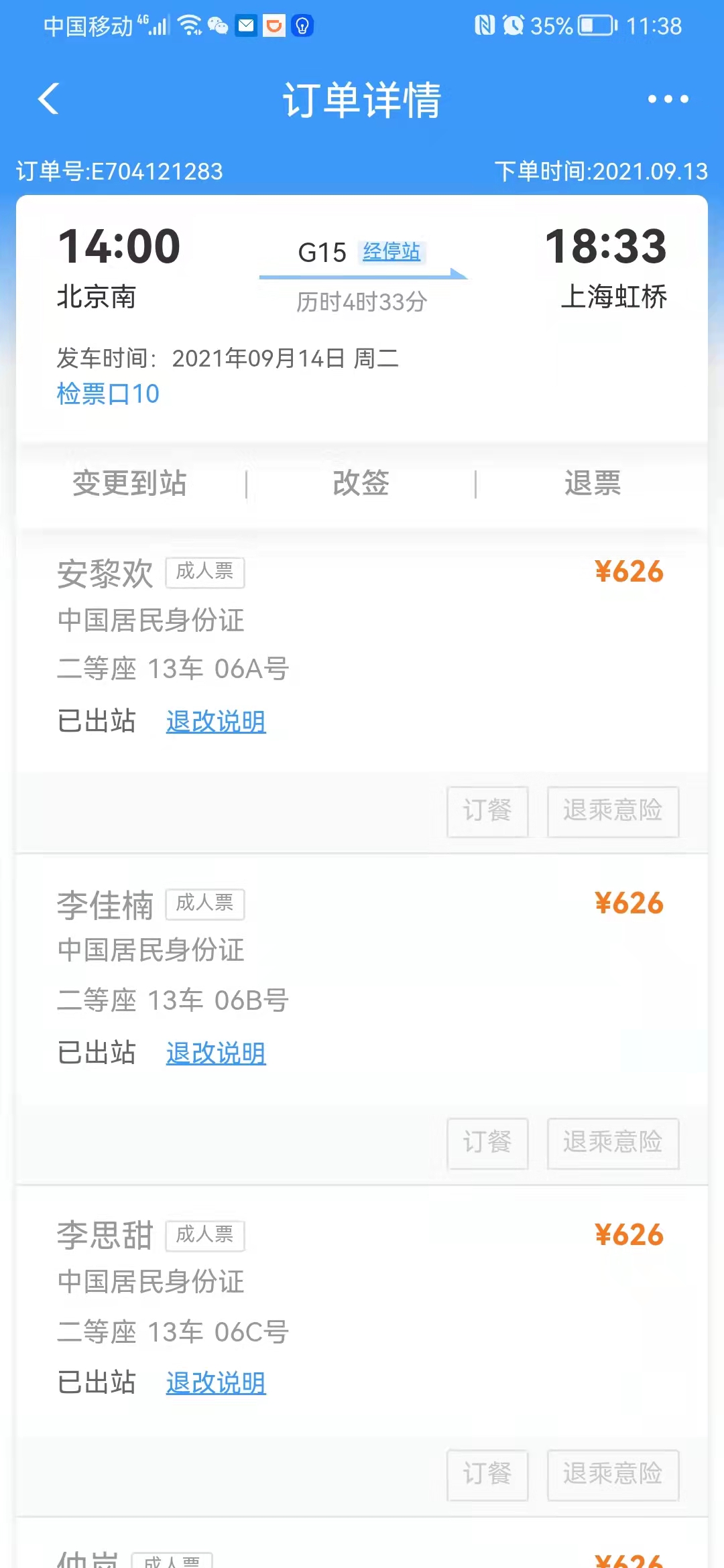
Task: Open 退改说明 for 安黎欢
Action: tap(216, 722)
